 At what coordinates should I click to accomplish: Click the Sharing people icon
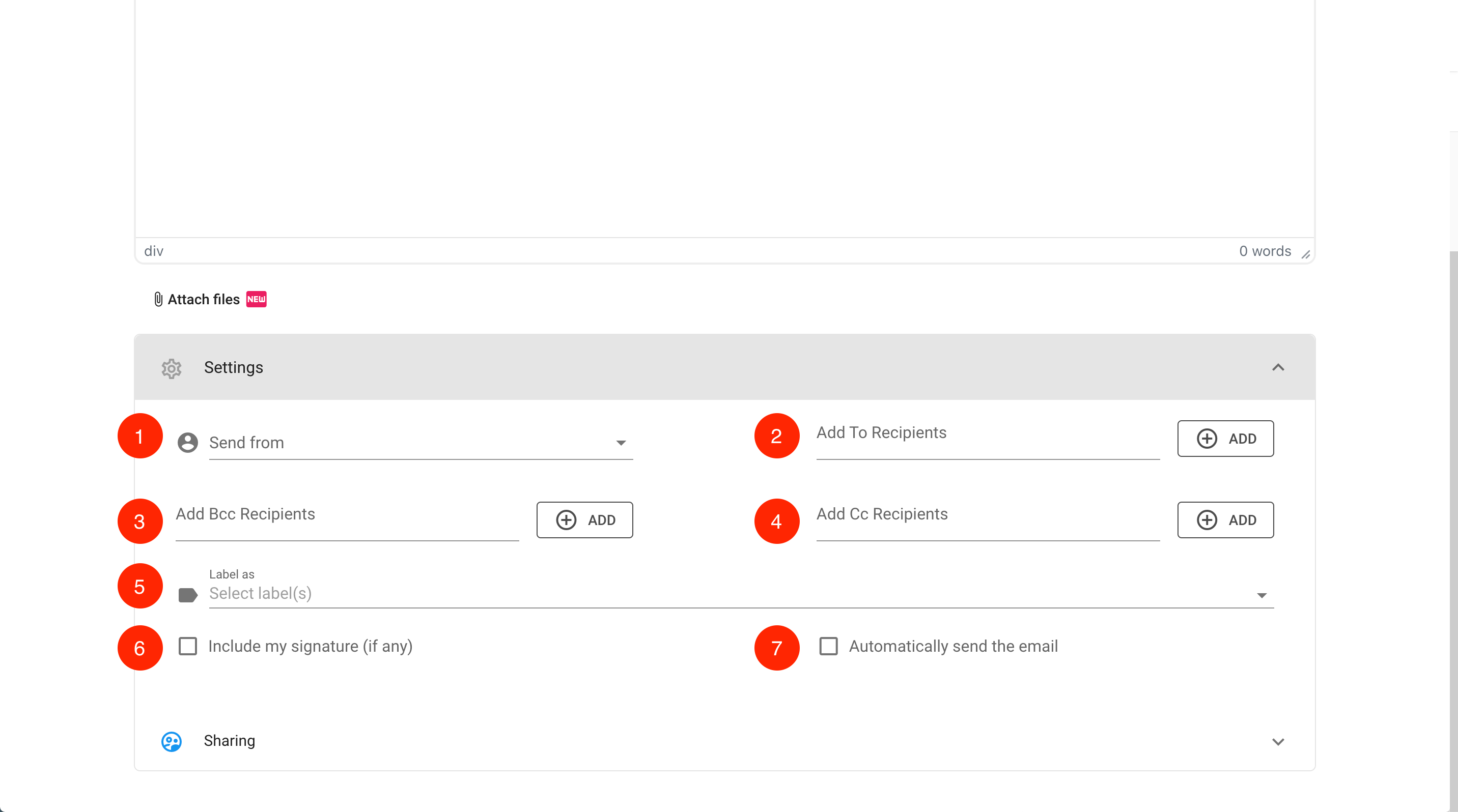tap(172, 741)
